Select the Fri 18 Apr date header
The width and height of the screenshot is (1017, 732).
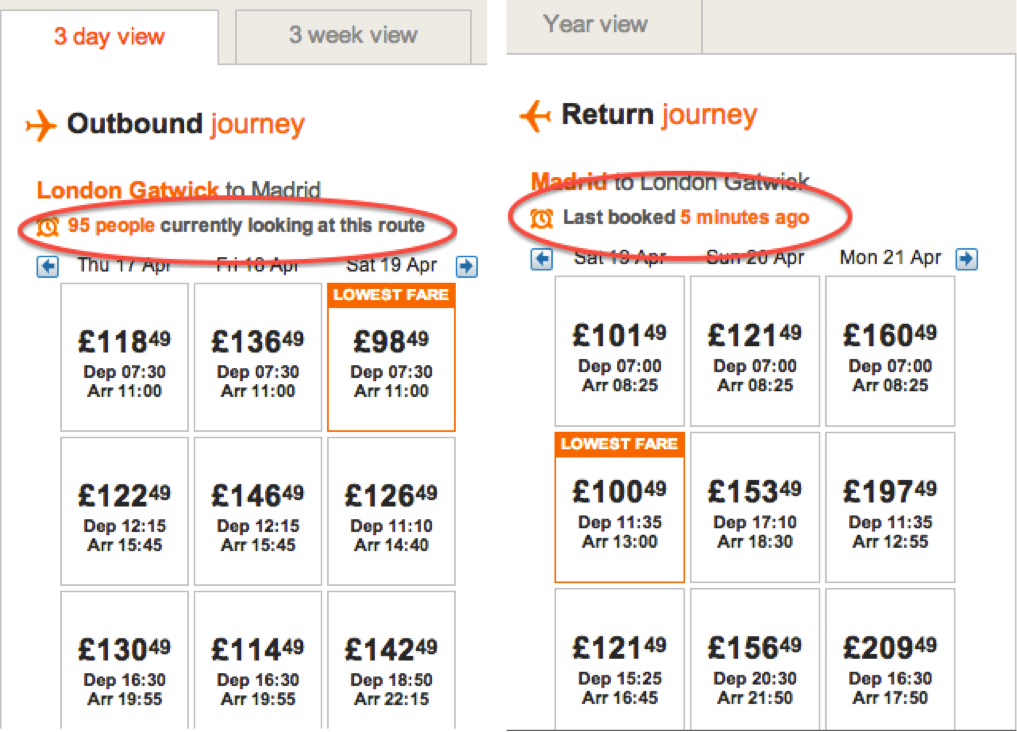click(258, 265)
